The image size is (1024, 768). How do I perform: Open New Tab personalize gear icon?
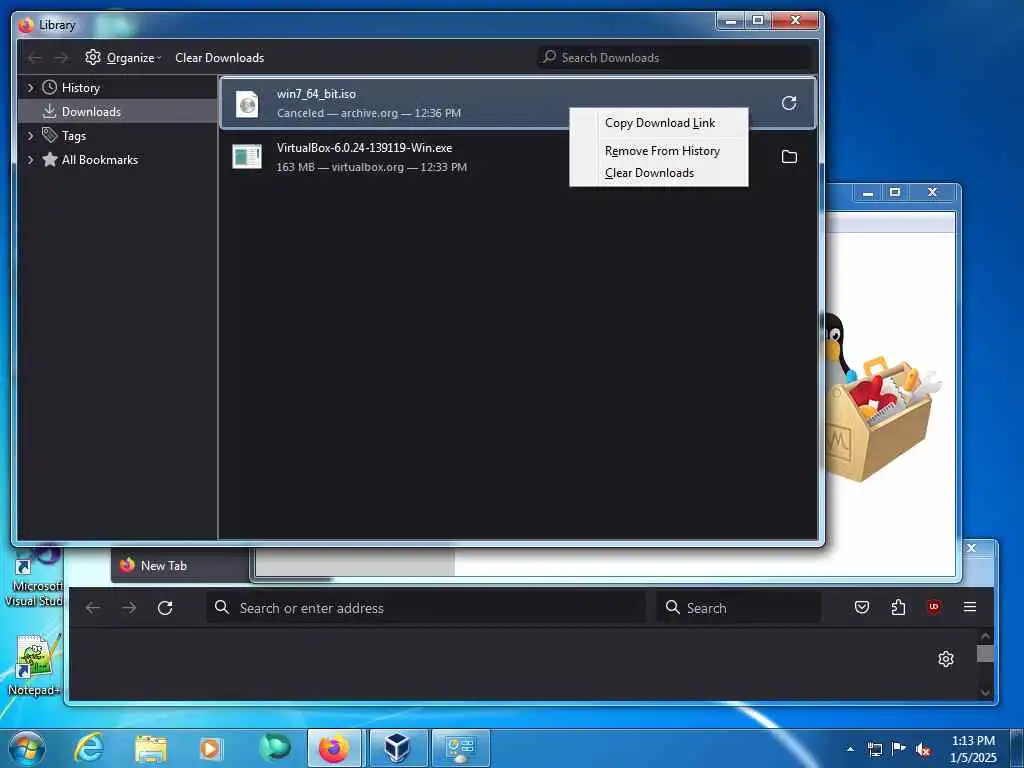tap(946, 659)
